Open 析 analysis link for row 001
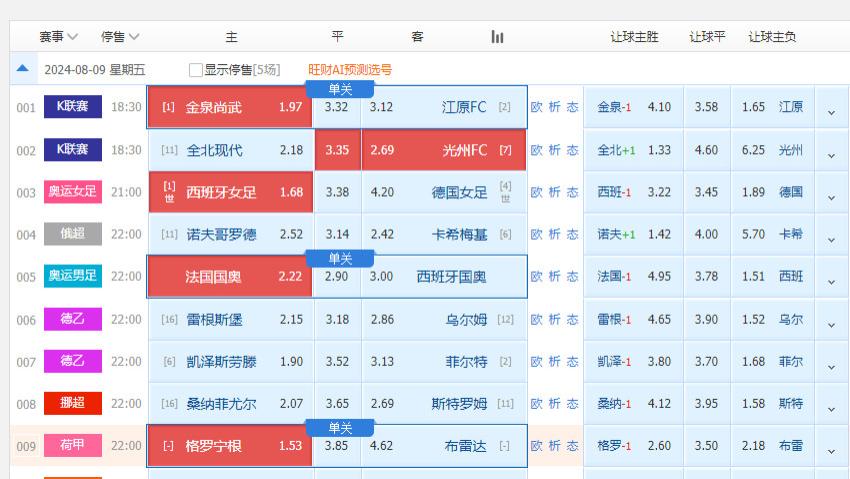 point(554,107)
